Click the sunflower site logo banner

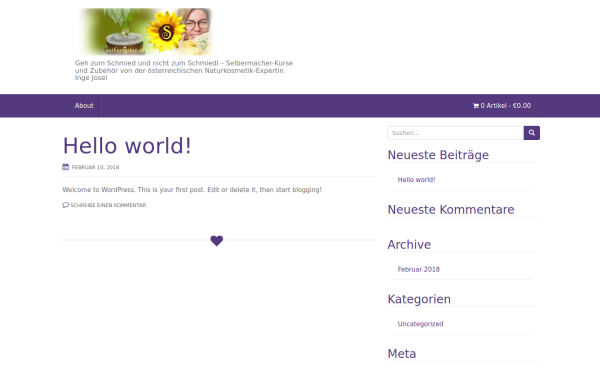point(145,31)
